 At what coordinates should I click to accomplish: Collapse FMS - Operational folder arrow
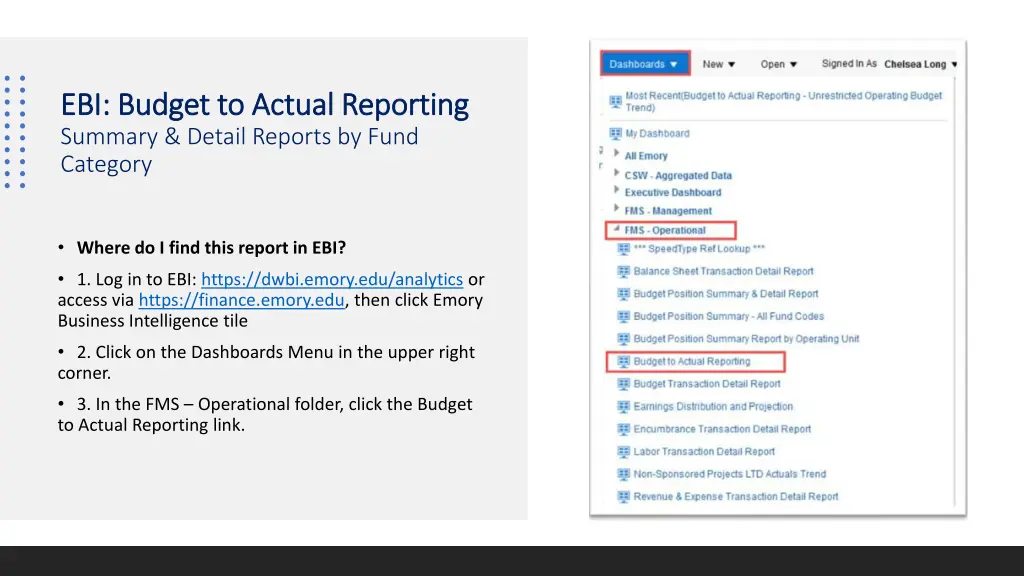(616, 229)
